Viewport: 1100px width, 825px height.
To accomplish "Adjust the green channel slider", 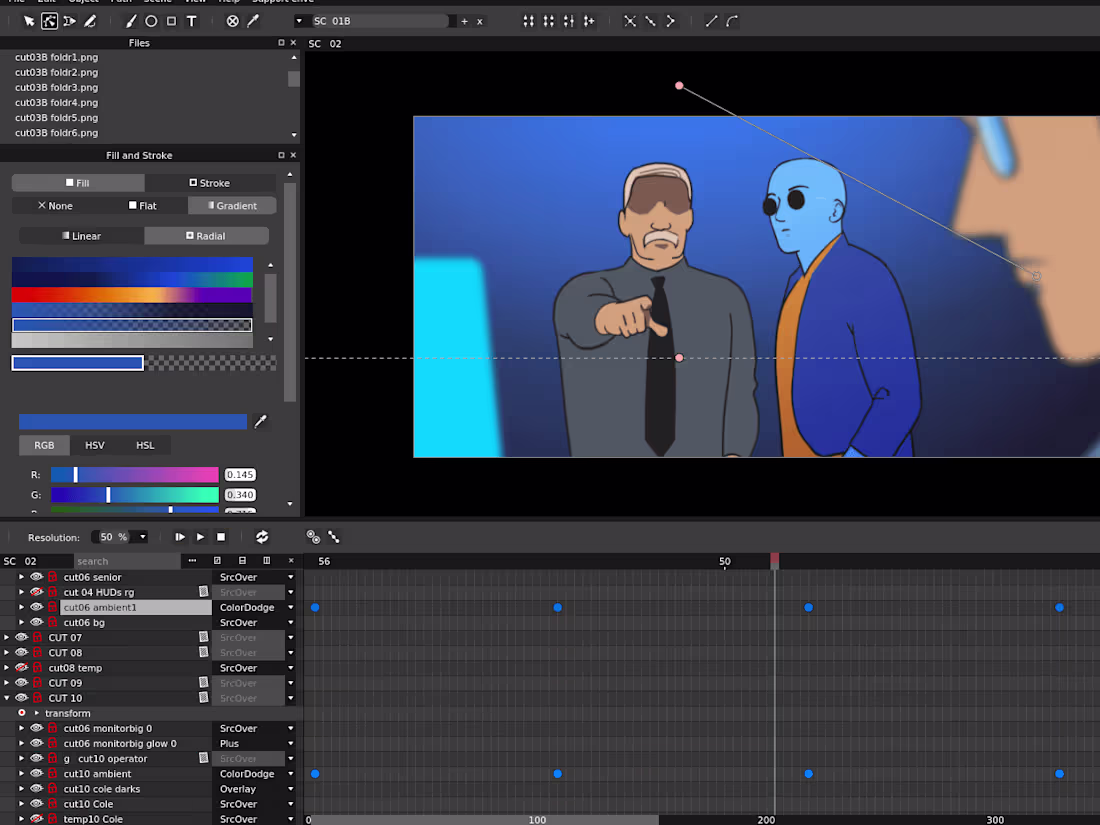I will coord(135,494).
